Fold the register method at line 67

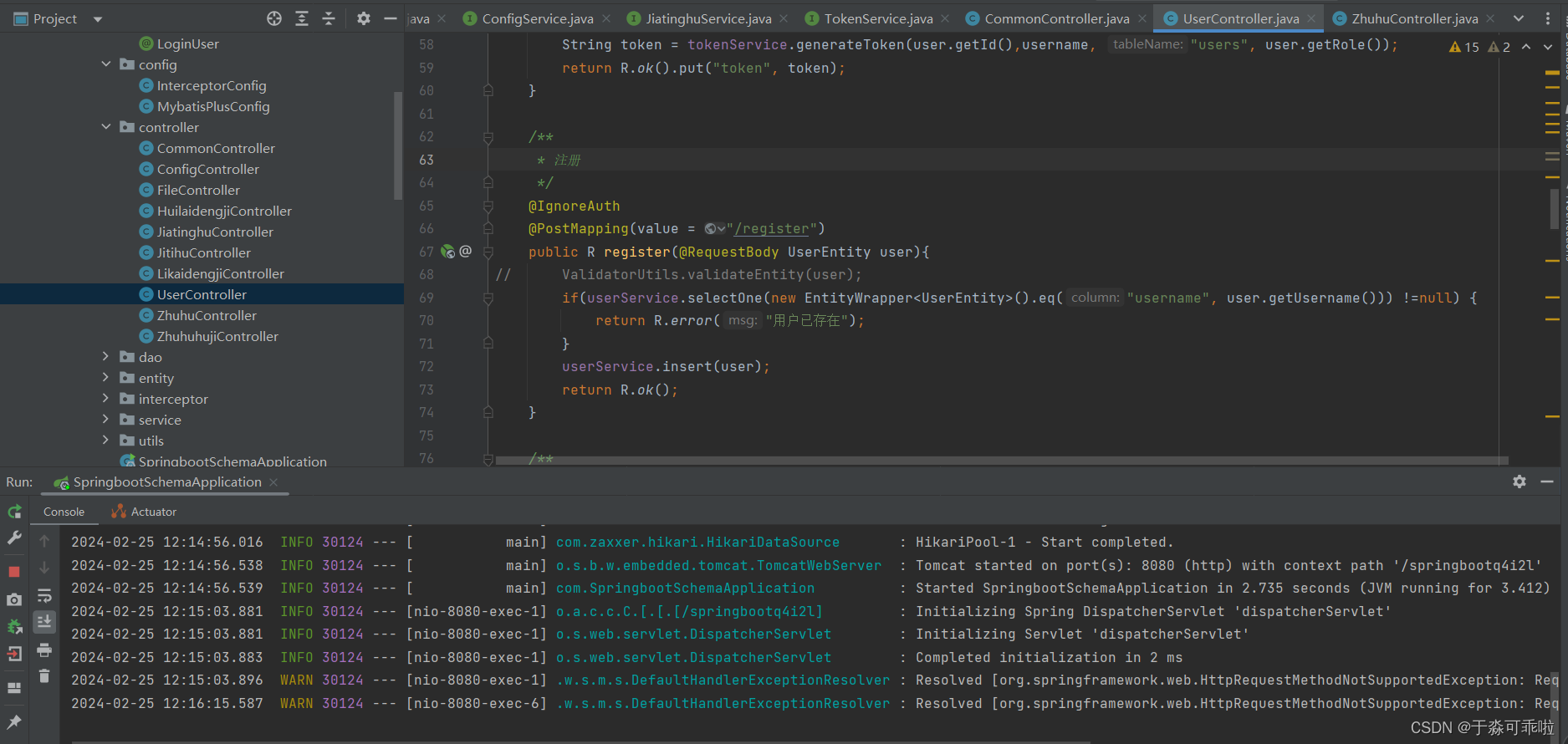pyautogui.click(x=488, y=252)
